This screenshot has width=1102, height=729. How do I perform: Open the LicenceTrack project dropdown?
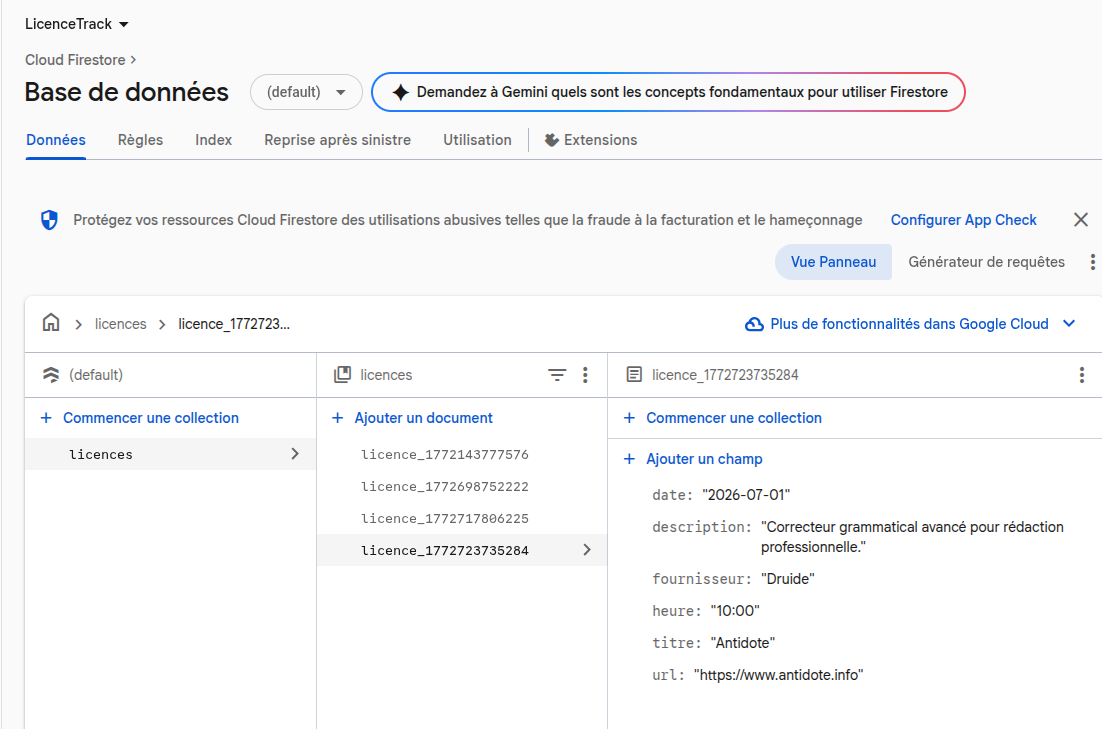coord(77,24)
